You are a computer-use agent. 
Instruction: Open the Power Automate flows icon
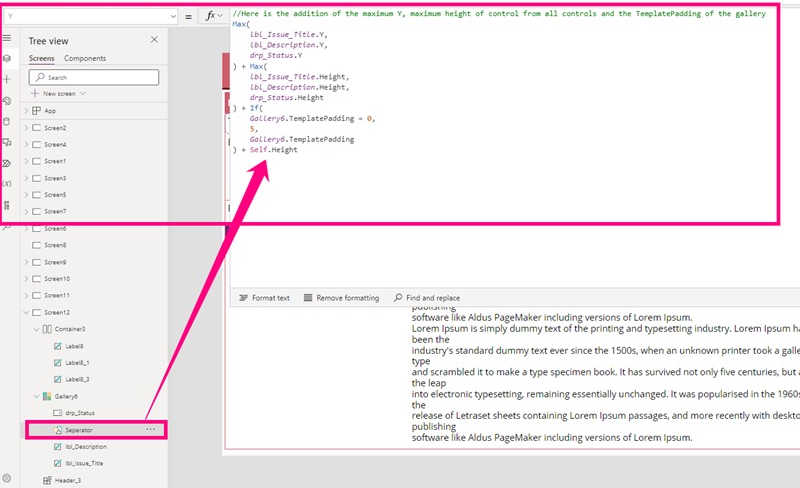[7, 163]
